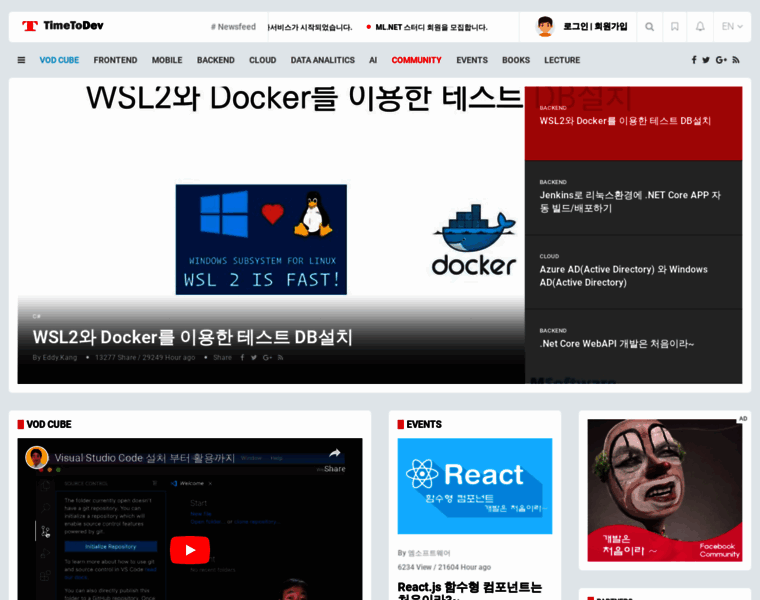This screenshot has height=600, width=760.
Task: Open the LECTURE menu item
Action: (x=562, y=60)
